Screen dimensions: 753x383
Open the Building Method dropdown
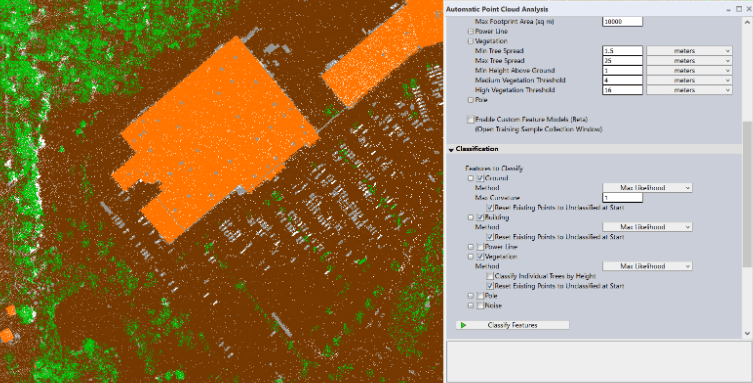pos(647,227)
